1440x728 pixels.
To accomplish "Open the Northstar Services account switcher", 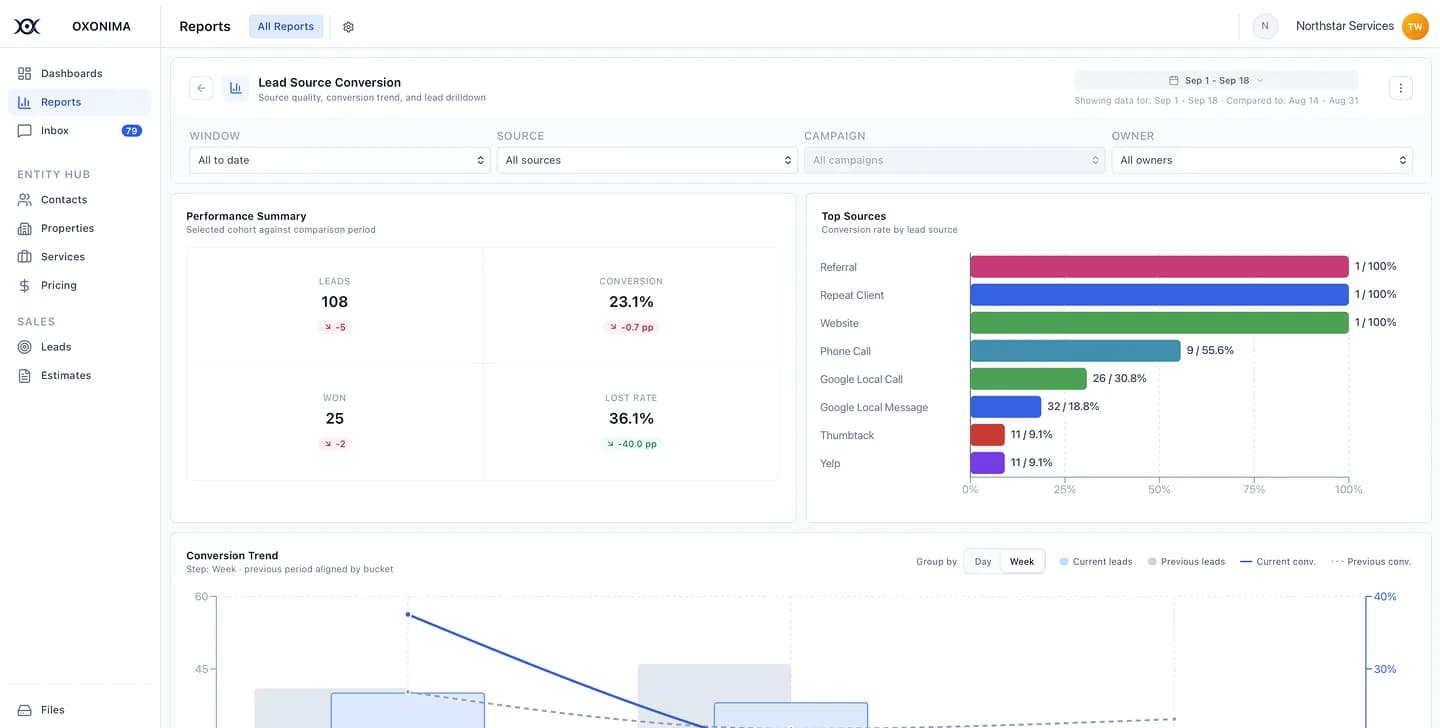I will coord(1345,26).
